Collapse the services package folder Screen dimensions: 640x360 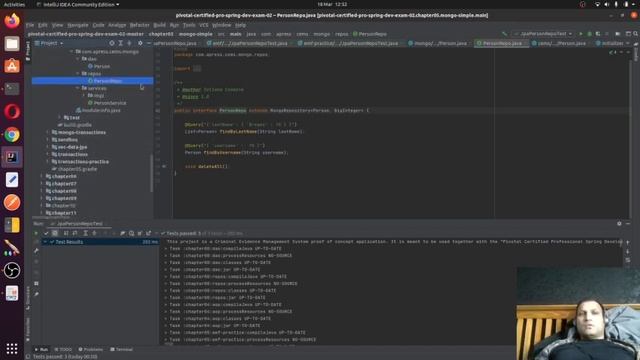[78, 88]
